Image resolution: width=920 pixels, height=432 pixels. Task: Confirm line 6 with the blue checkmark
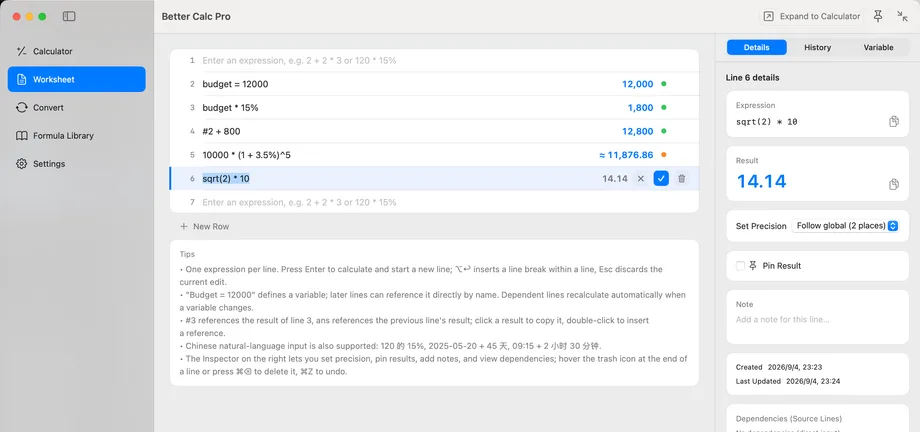click(x=661, y=178)
